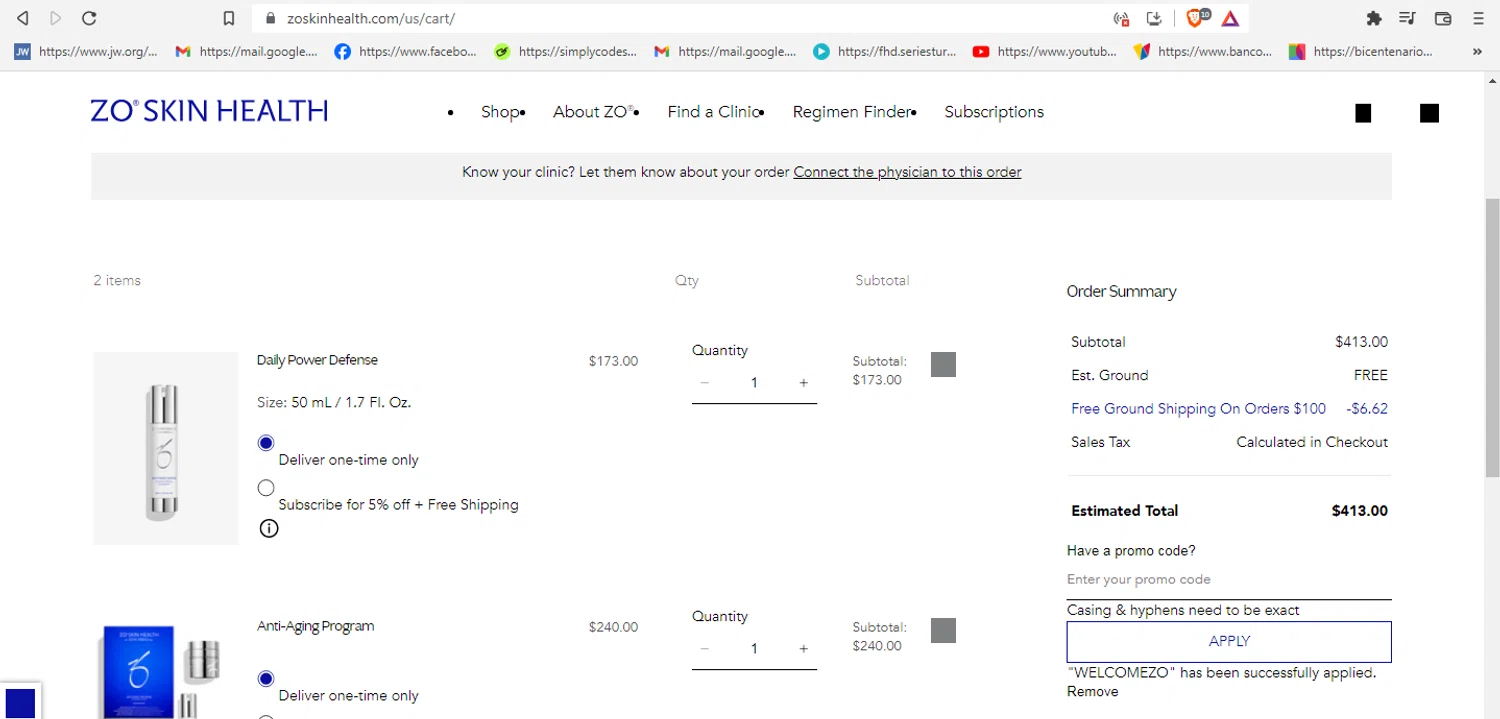1500x719 pixels.
Task: Click the Daily Power Defense product image
Action: click(x=166, y=448)
